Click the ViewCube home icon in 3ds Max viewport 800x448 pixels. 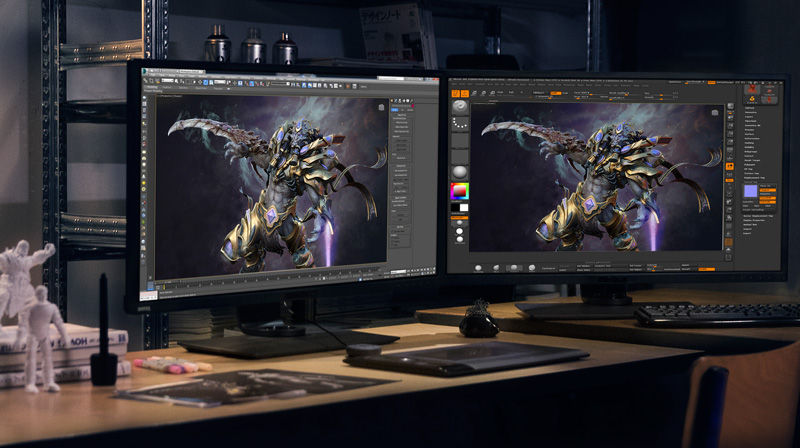click(x=381, y=107)
